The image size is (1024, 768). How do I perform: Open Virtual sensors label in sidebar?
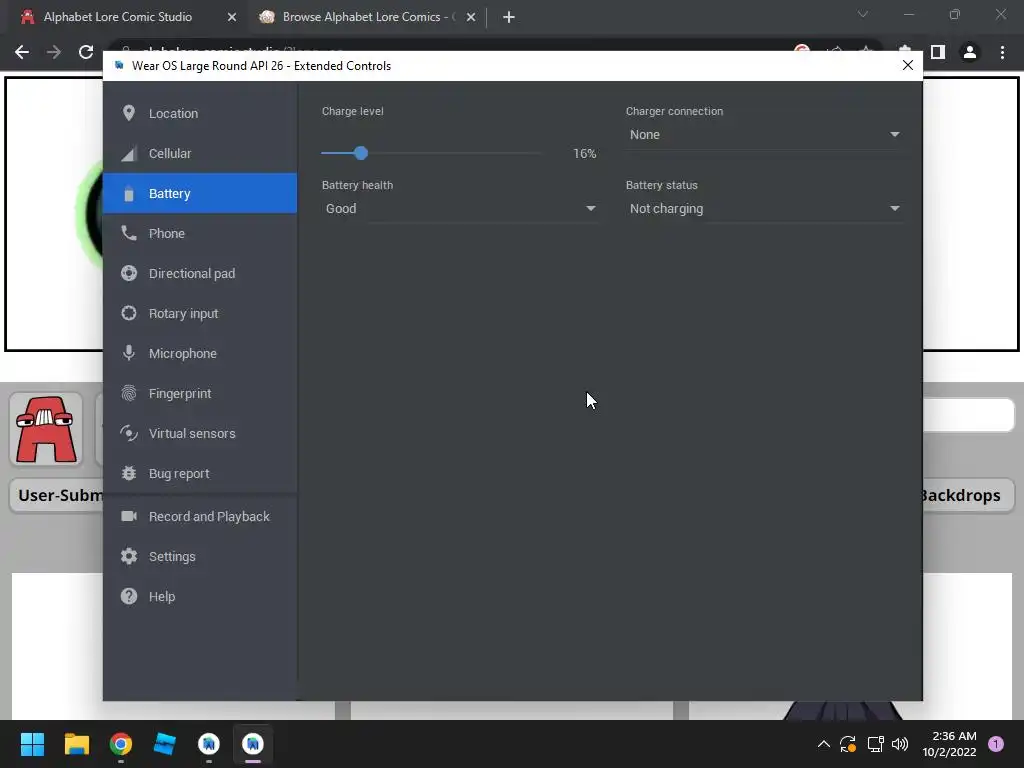(192, 433)
